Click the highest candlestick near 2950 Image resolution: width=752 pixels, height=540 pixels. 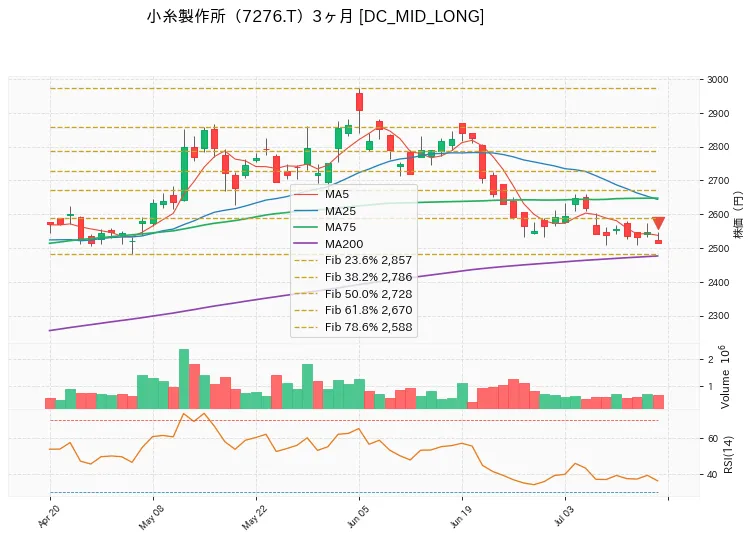coord(359,102)
